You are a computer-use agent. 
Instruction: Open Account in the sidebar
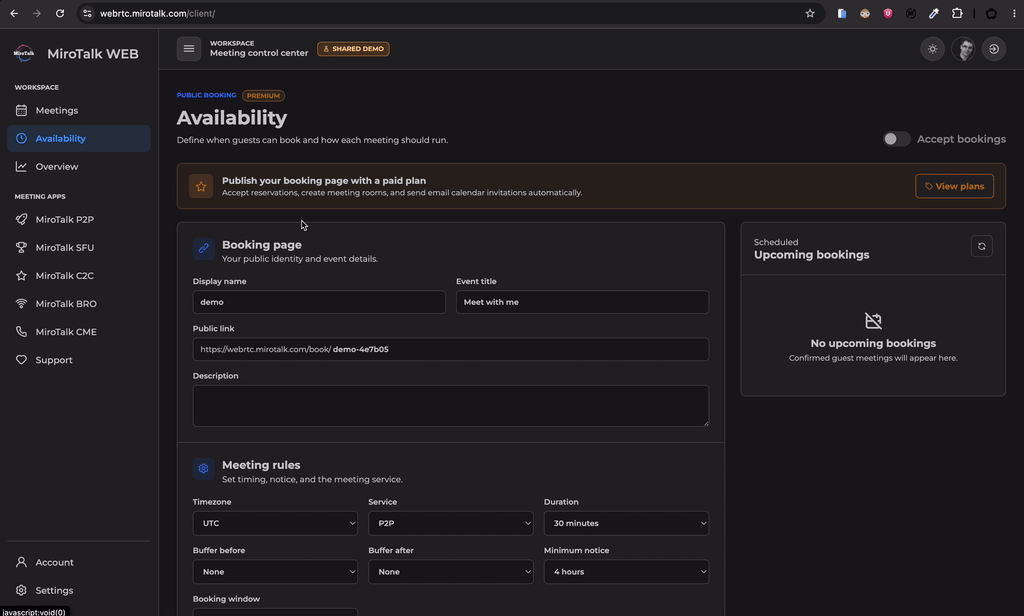pos(78,562)
